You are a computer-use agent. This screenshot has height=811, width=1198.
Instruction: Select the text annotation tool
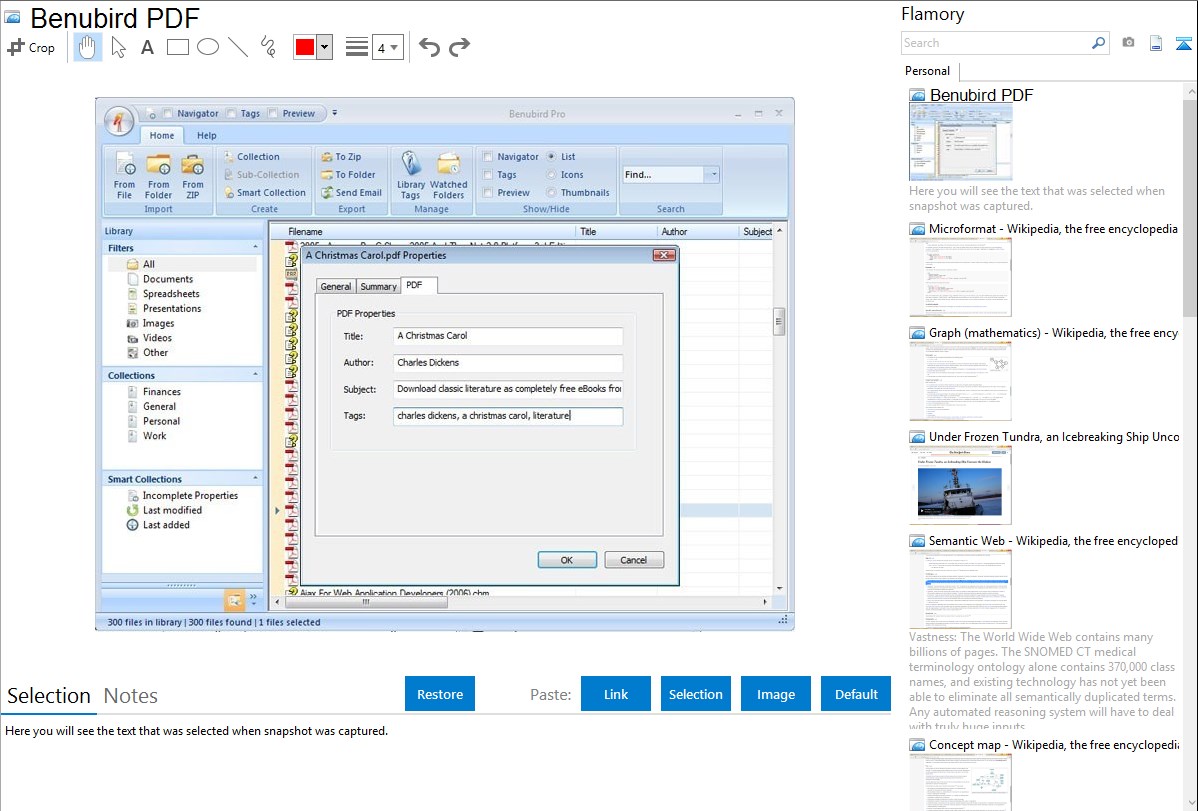click(x=147, y=47)
